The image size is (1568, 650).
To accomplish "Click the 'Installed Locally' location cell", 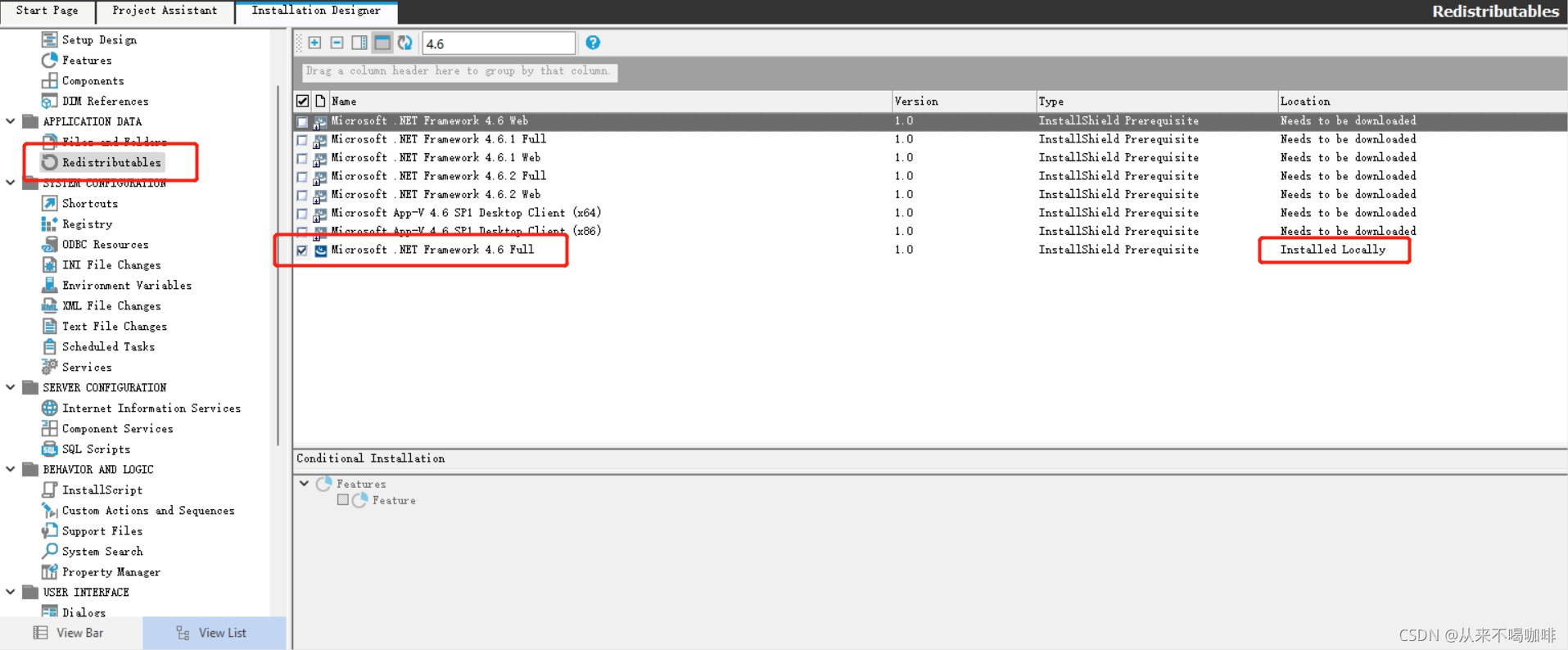I will click(x=1333, y=250).
